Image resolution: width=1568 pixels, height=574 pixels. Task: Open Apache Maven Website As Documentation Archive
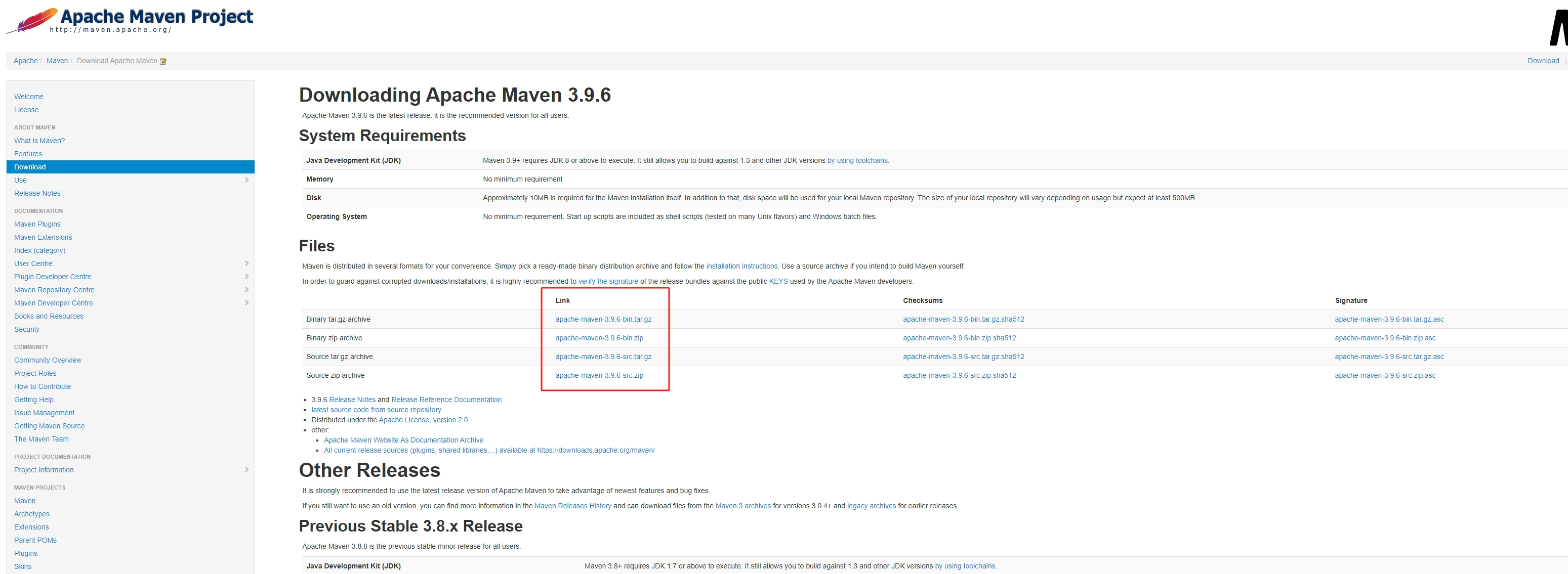pos(403,440)
